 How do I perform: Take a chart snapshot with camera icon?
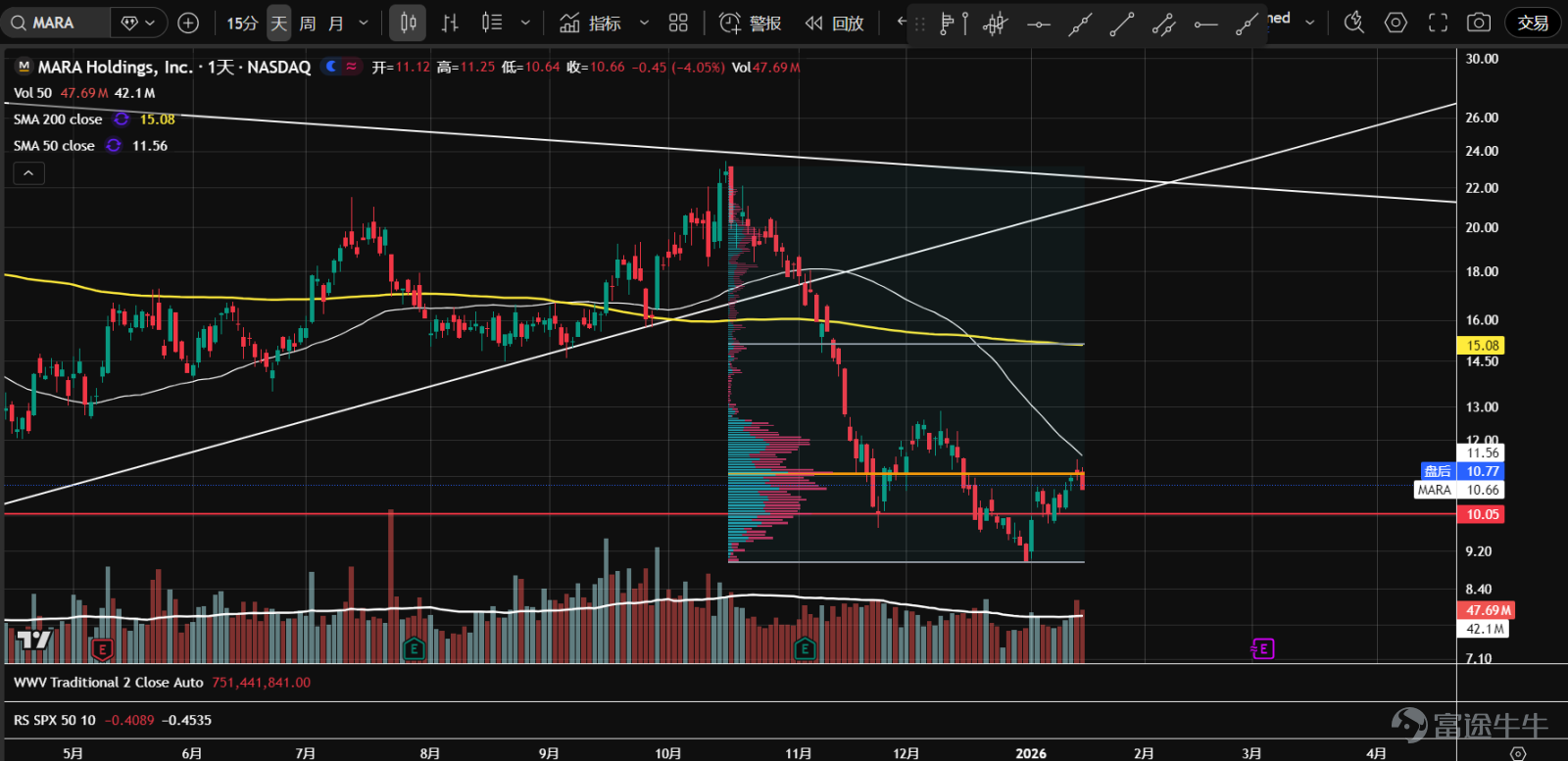coord(1479,23)
